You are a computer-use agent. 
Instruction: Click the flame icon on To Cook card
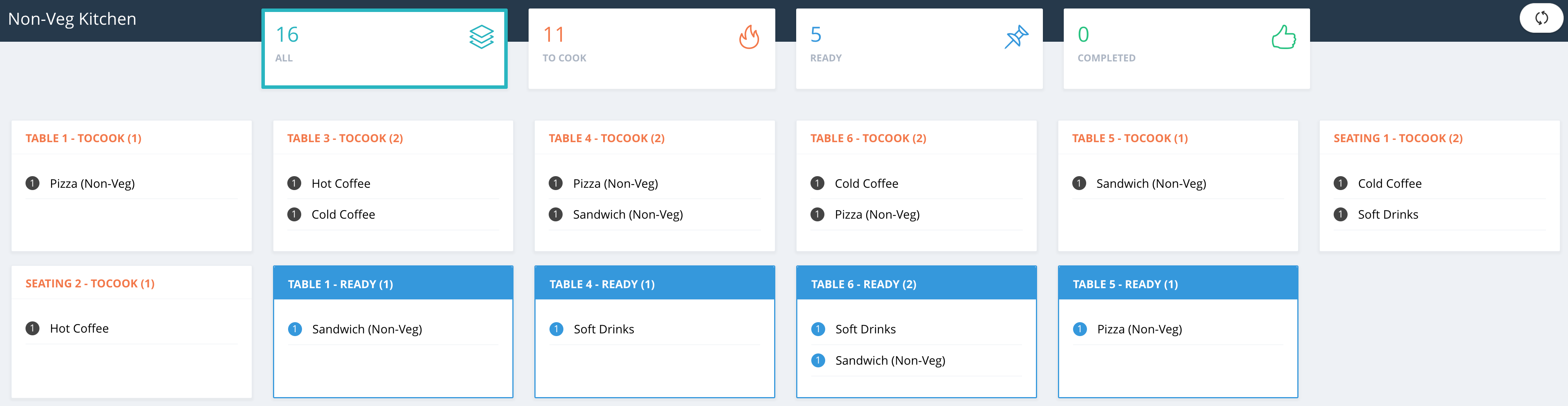[749, 37]
